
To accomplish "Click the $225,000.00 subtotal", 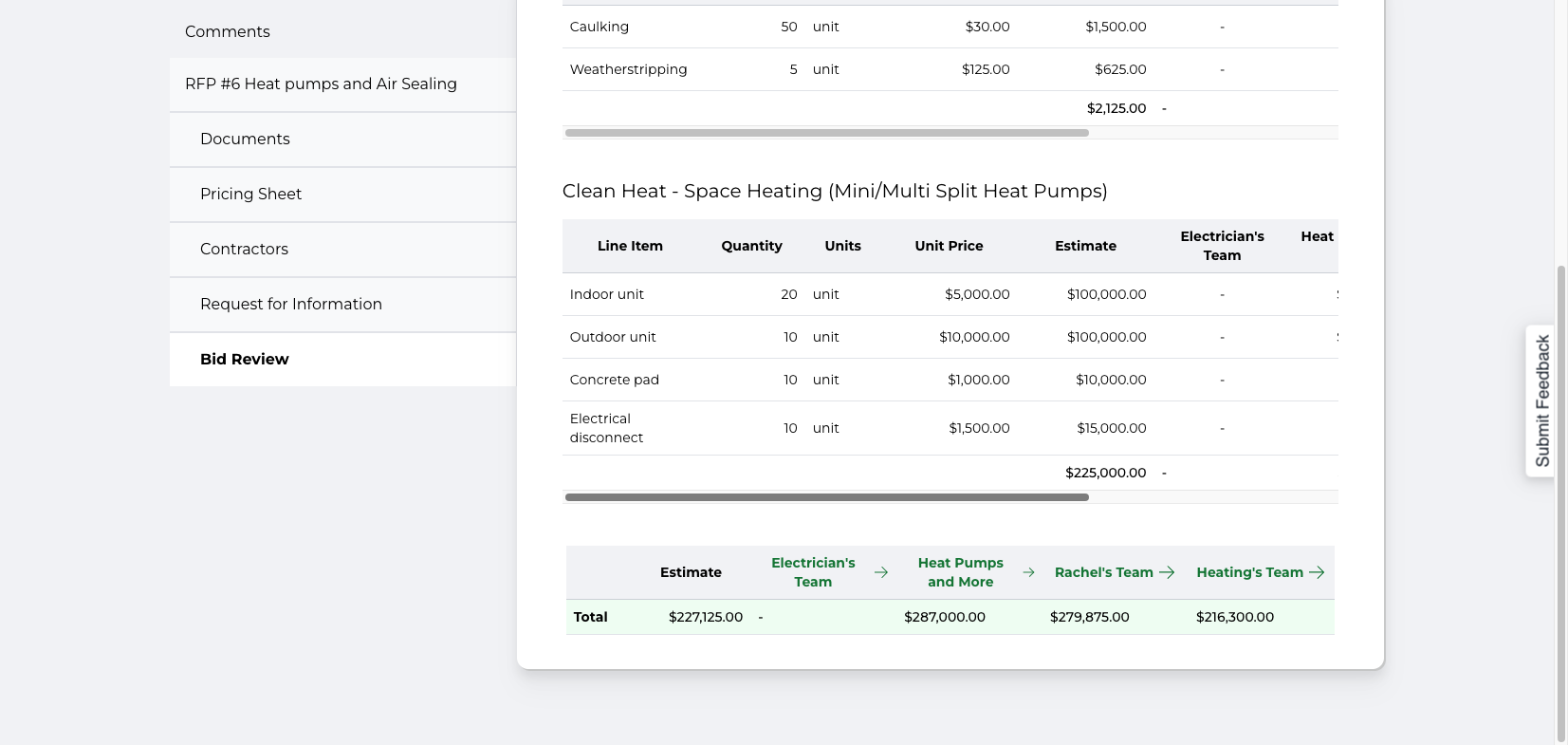I will point(1105,473).
